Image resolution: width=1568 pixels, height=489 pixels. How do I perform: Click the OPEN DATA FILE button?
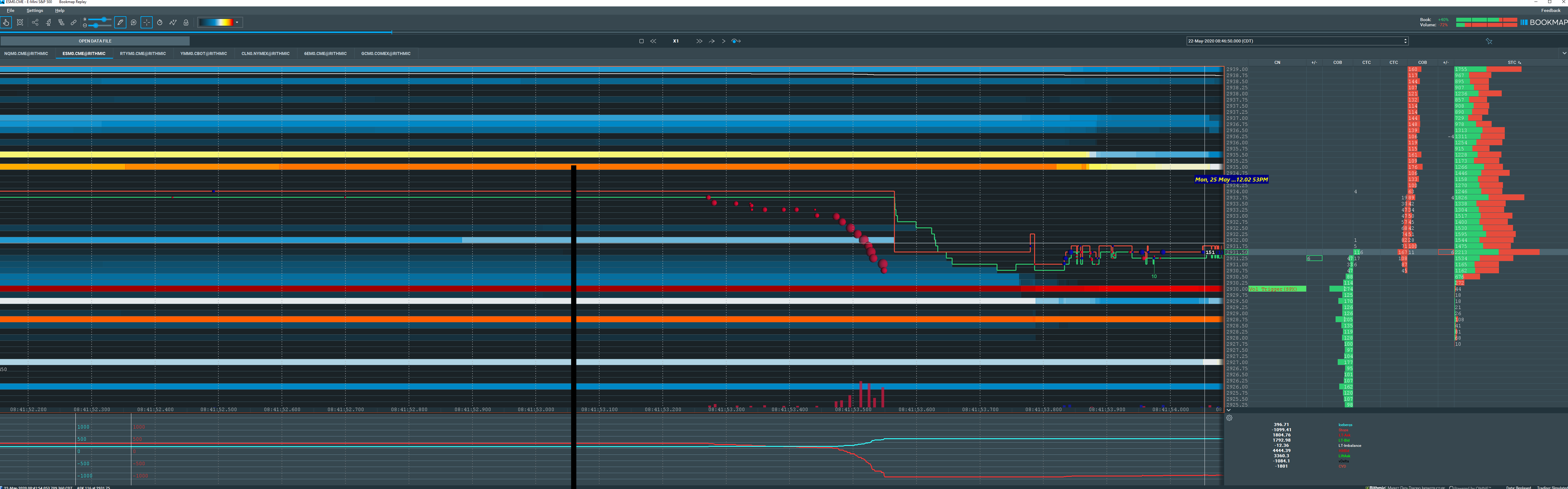coord(95,41)
